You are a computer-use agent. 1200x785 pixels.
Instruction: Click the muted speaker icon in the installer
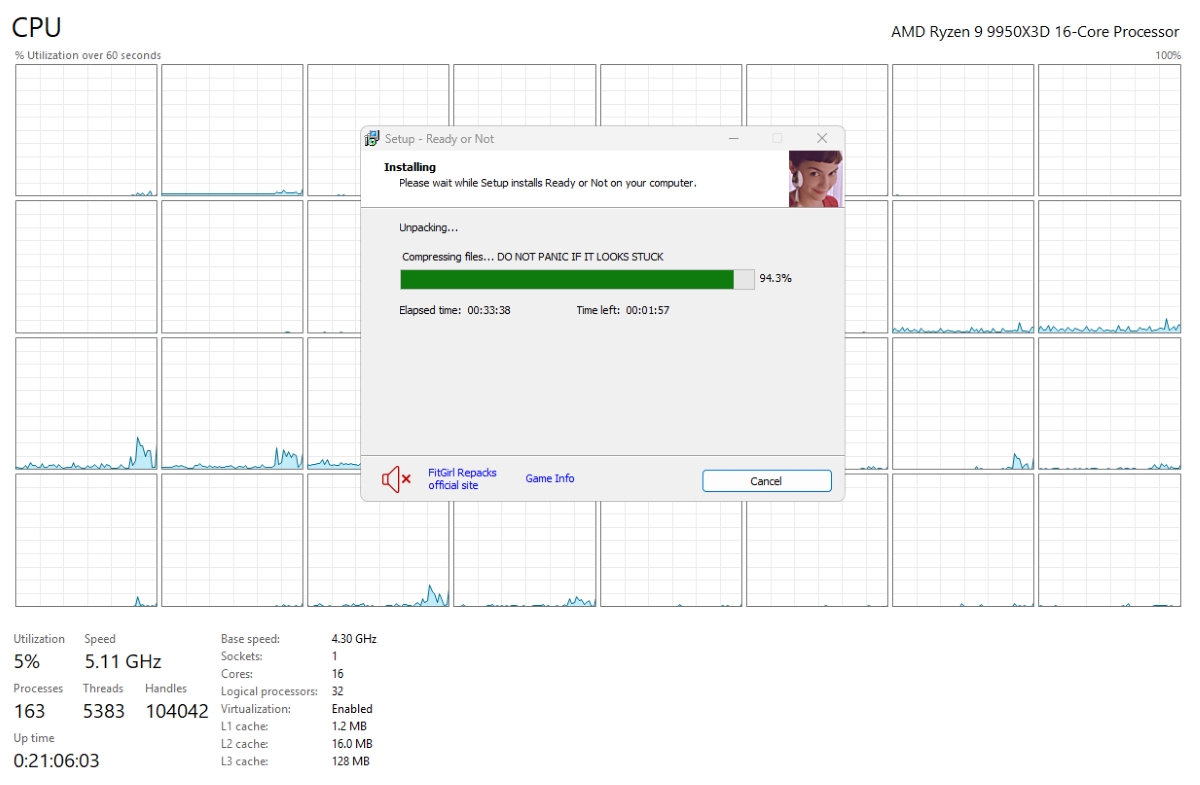396,479
